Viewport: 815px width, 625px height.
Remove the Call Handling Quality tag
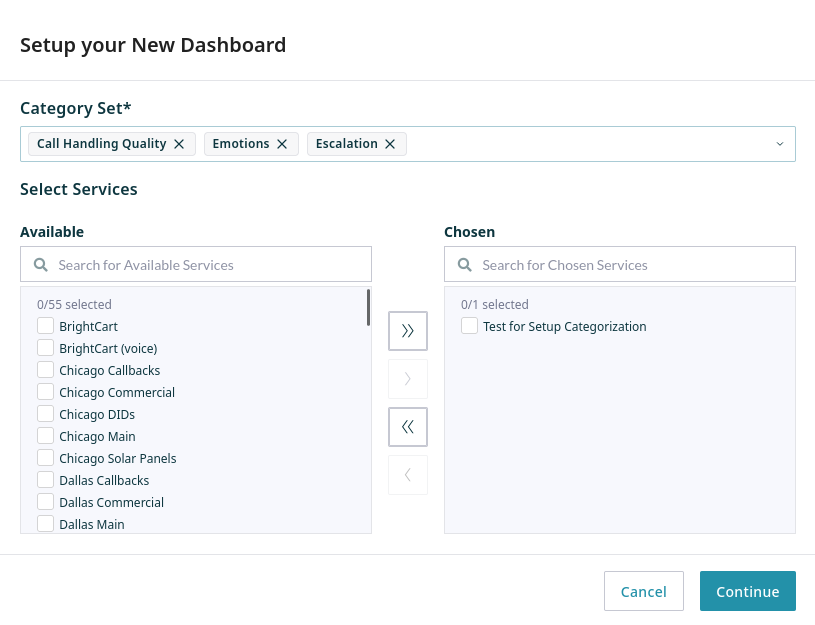point(179,144)
